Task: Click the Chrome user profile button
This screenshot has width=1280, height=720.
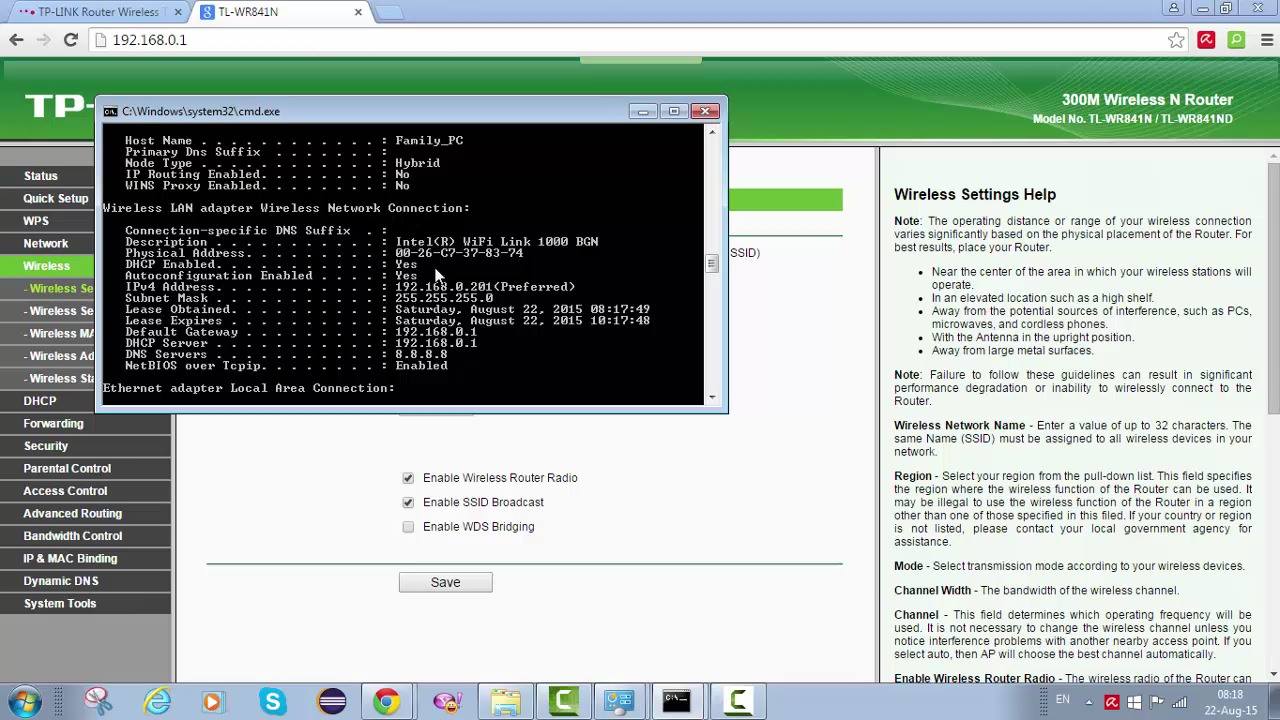Action: (1174, 9)
